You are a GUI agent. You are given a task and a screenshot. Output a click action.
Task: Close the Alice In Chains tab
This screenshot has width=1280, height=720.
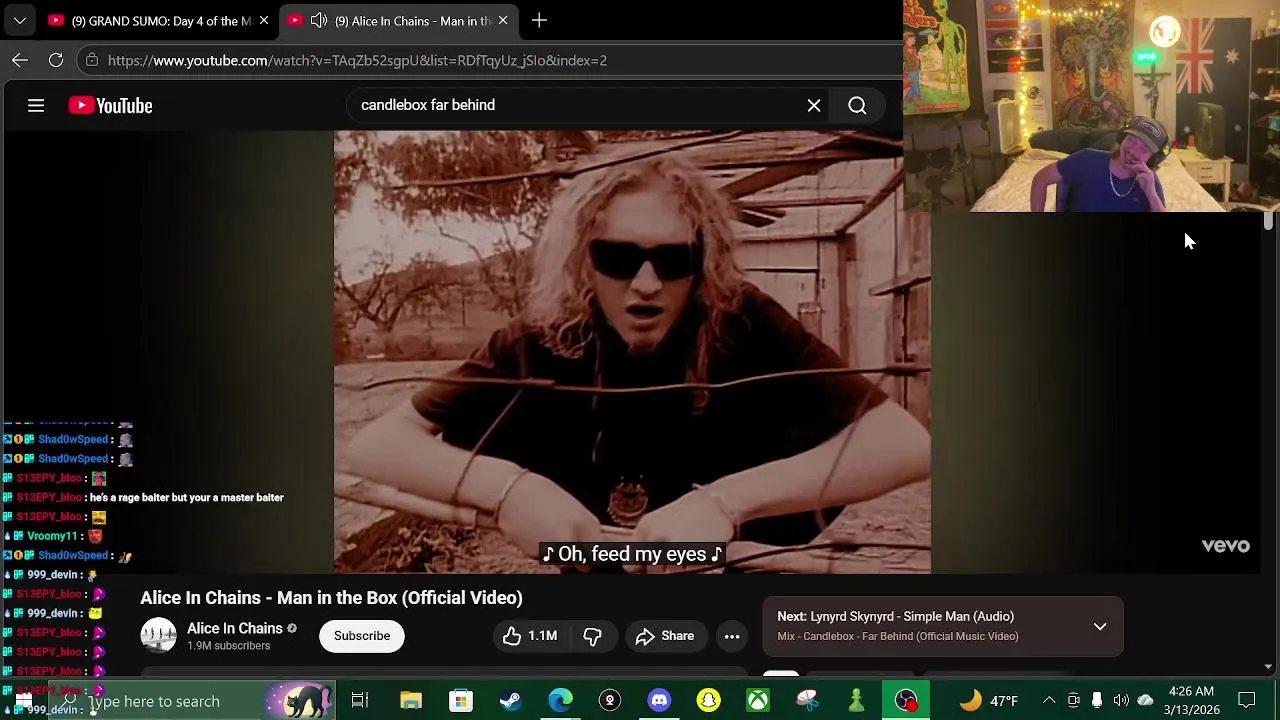[x=503, y=20]
